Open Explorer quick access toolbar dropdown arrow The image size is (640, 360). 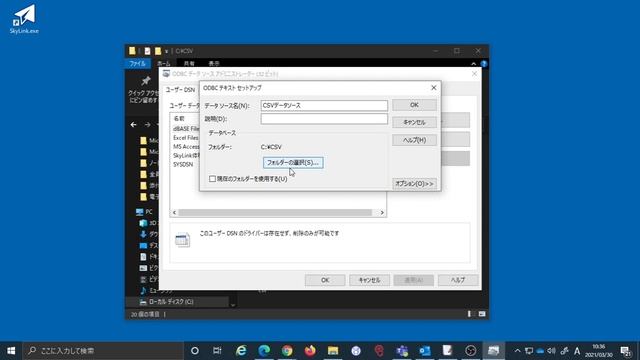(x=167, y=51)
